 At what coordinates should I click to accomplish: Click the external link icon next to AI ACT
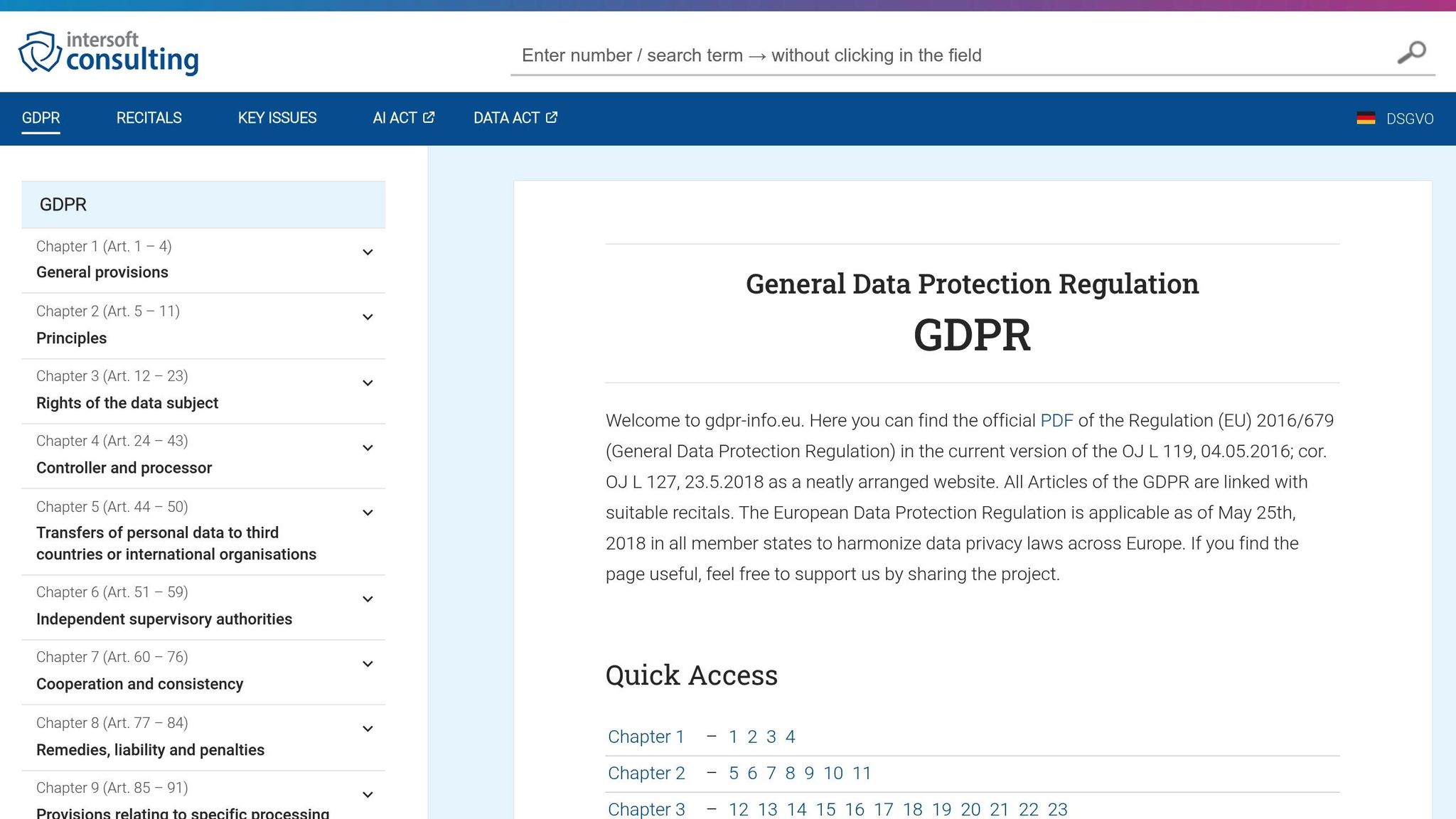pyautogui.click(x=428, y=117)
